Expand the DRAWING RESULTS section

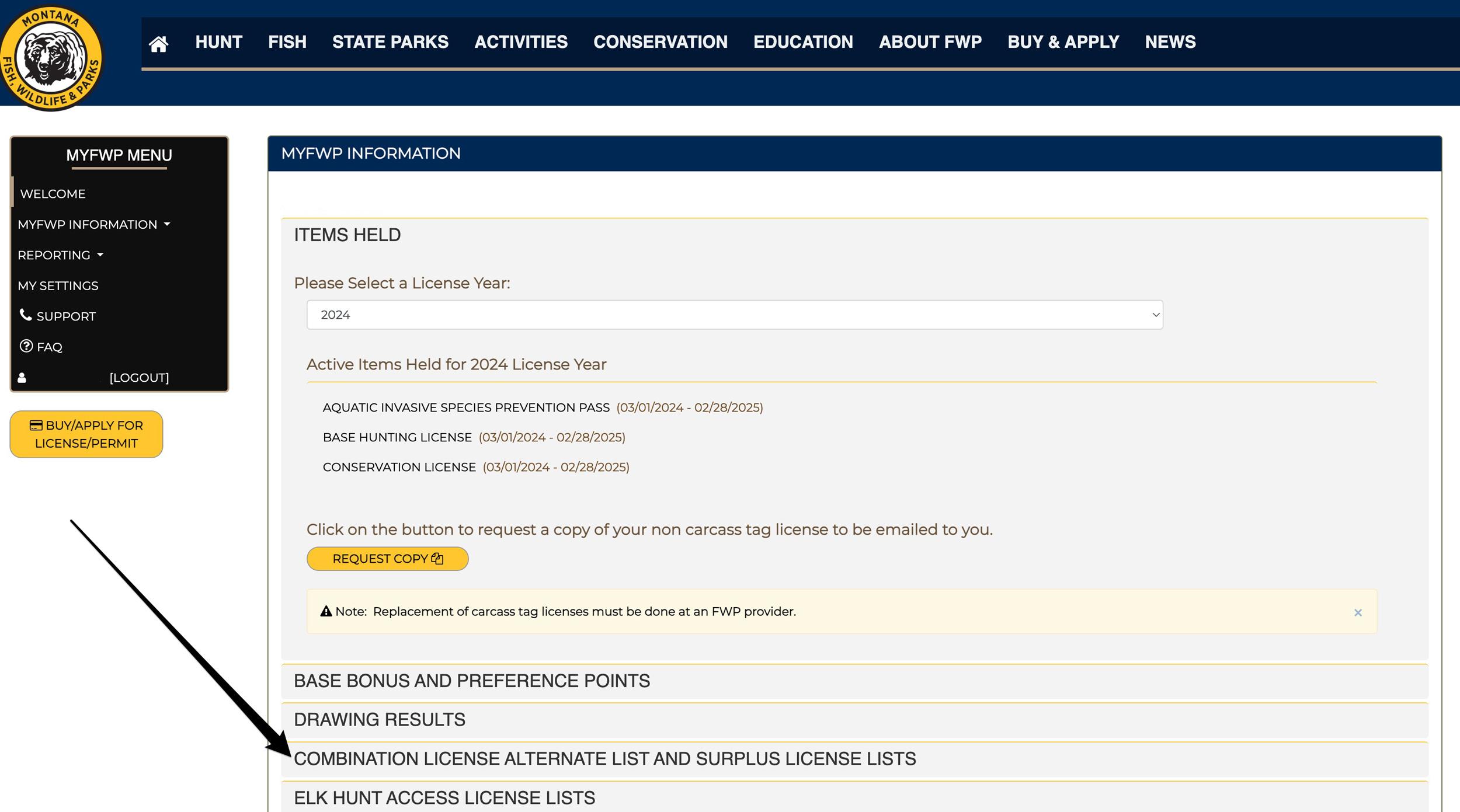coord(380,719)
